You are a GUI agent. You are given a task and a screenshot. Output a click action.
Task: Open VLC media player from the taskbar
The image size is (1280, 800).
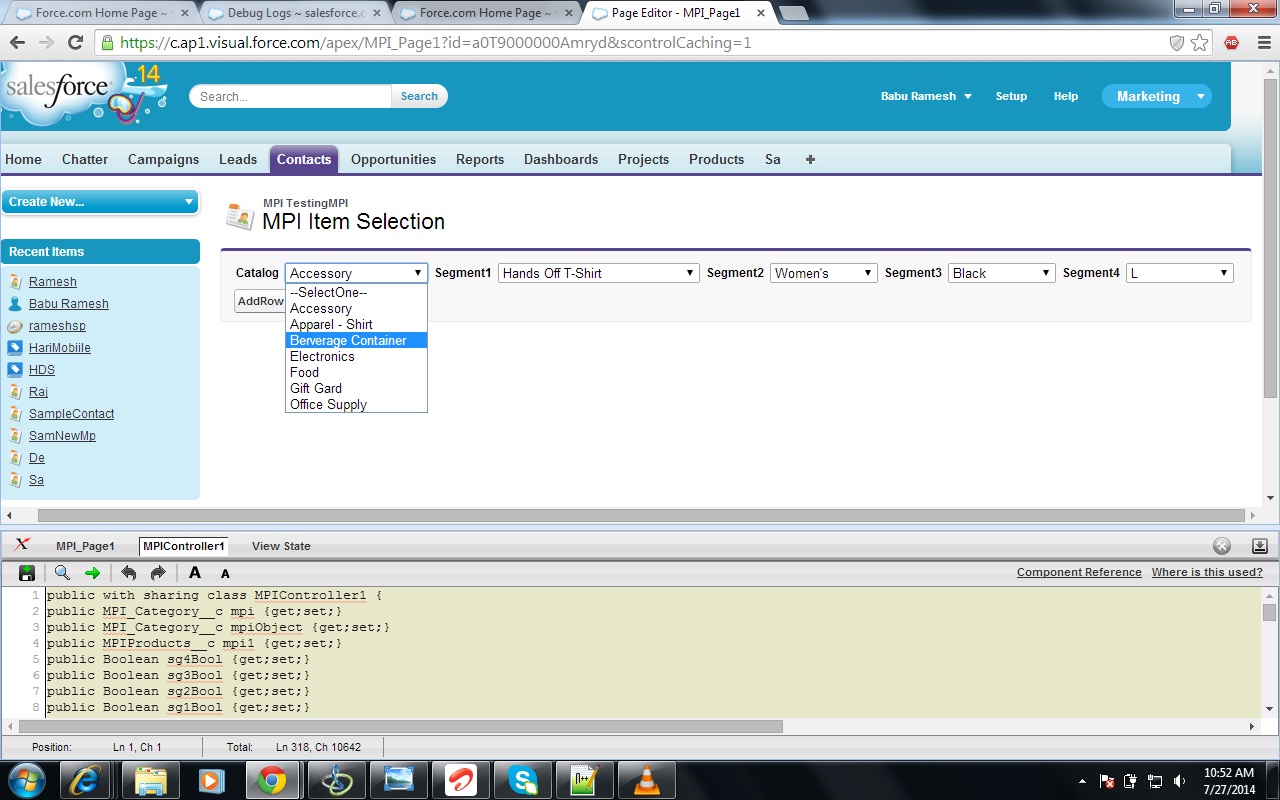[x=647, y=780]
